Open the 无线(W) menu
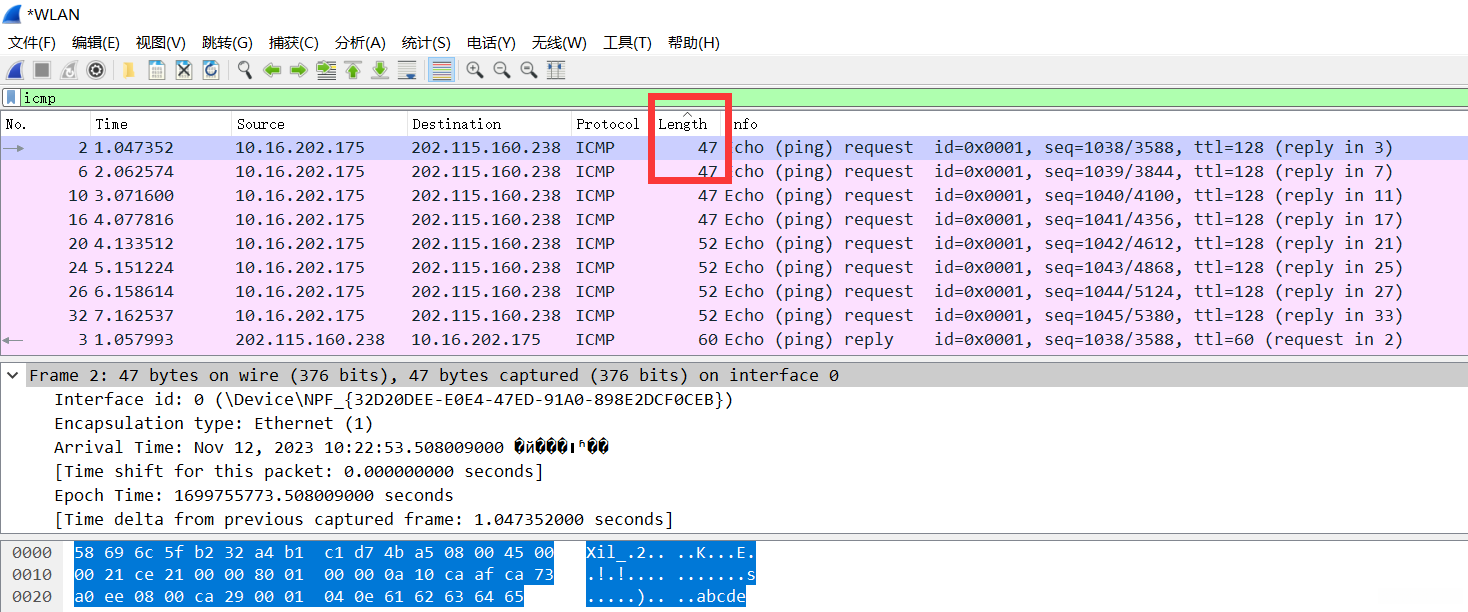 [559, 43]
